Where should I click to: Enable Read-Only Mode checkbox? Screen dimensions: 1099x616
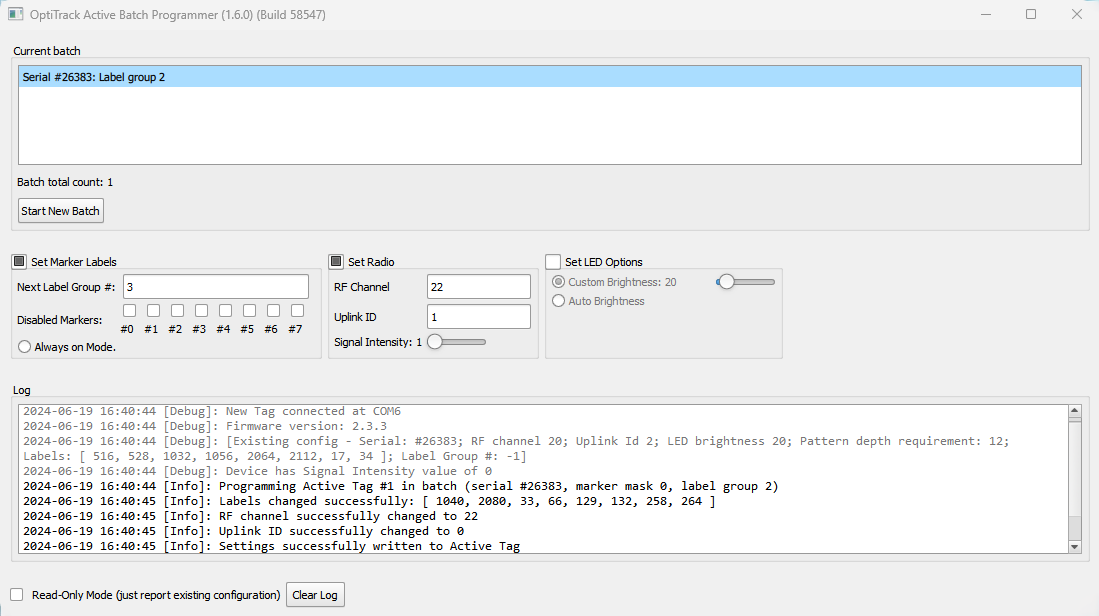tap(17, 595)
